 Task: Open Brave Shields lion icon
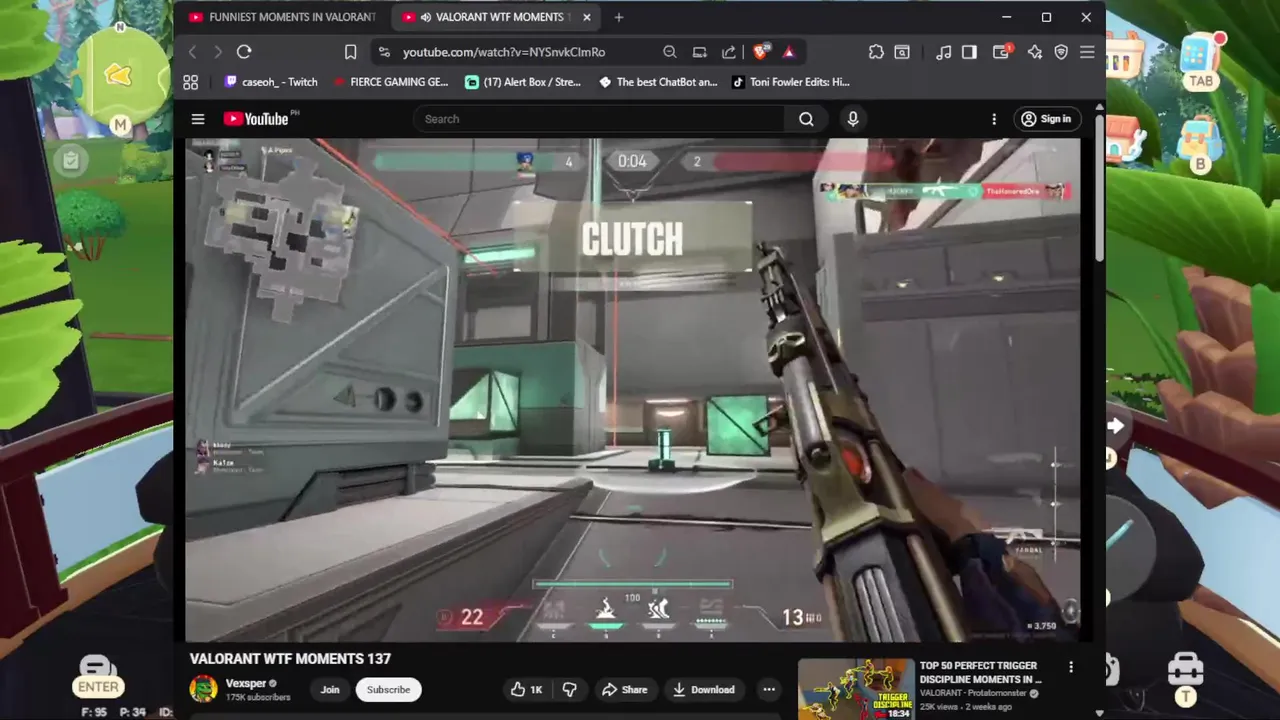[x=761, y=52]
